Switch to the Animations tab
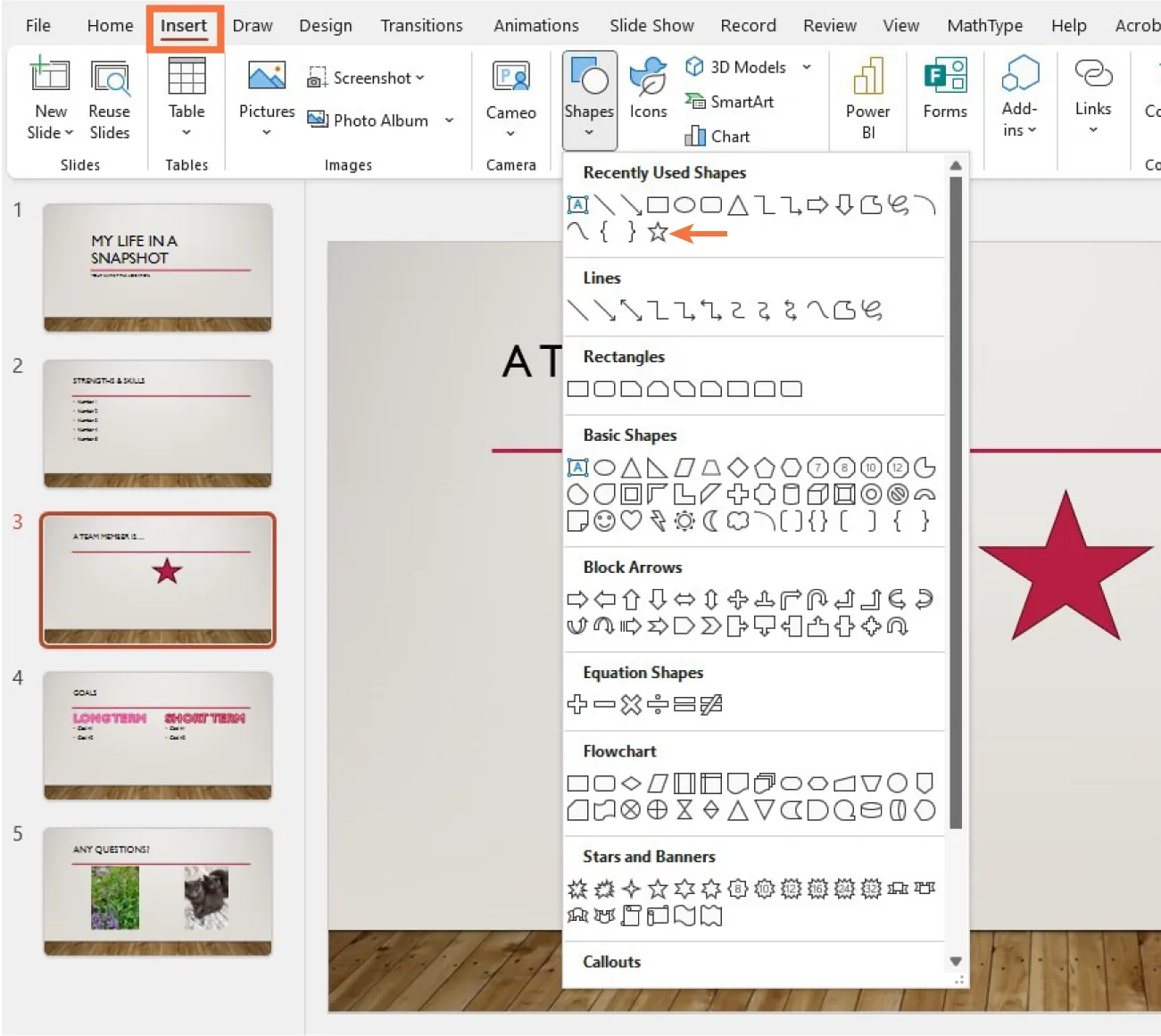This screenshot has height=1036, width=1161. pyautogui.click(x=535, y=25)
